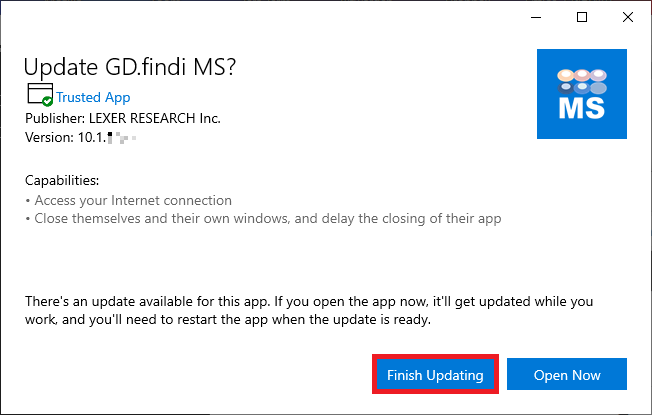This screenshot has height=415, width=652.
Task: Click the Finish Updating button
Action: tap(434, 375)
